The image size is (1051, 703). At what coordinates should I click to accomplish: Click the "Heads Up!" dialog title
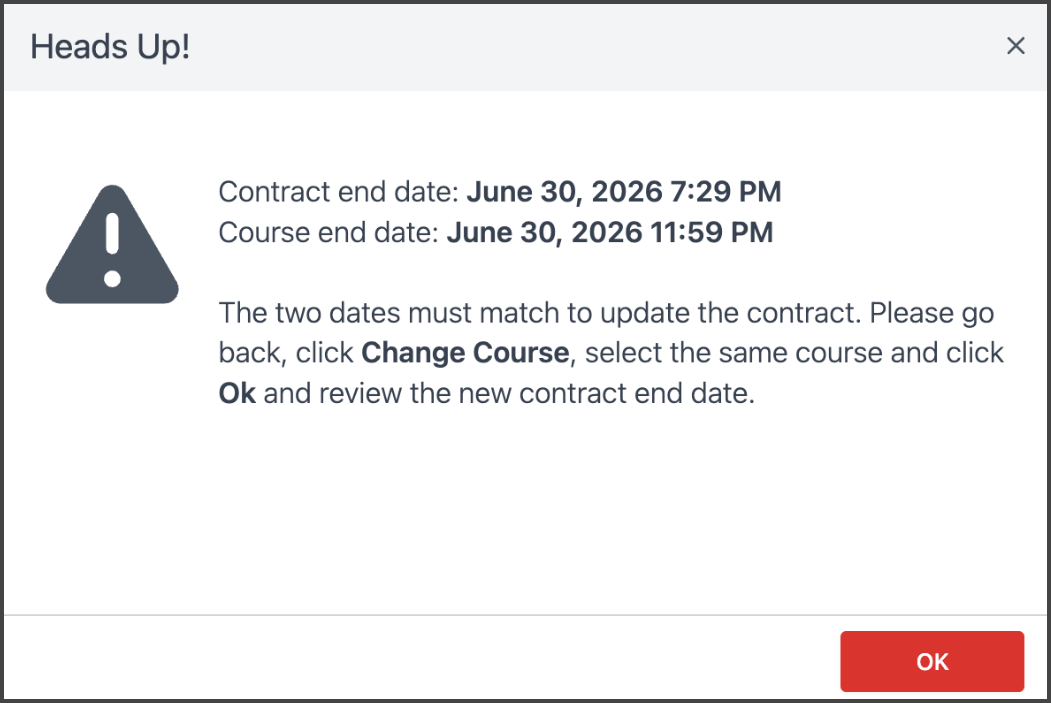click(x=110, y=47)
